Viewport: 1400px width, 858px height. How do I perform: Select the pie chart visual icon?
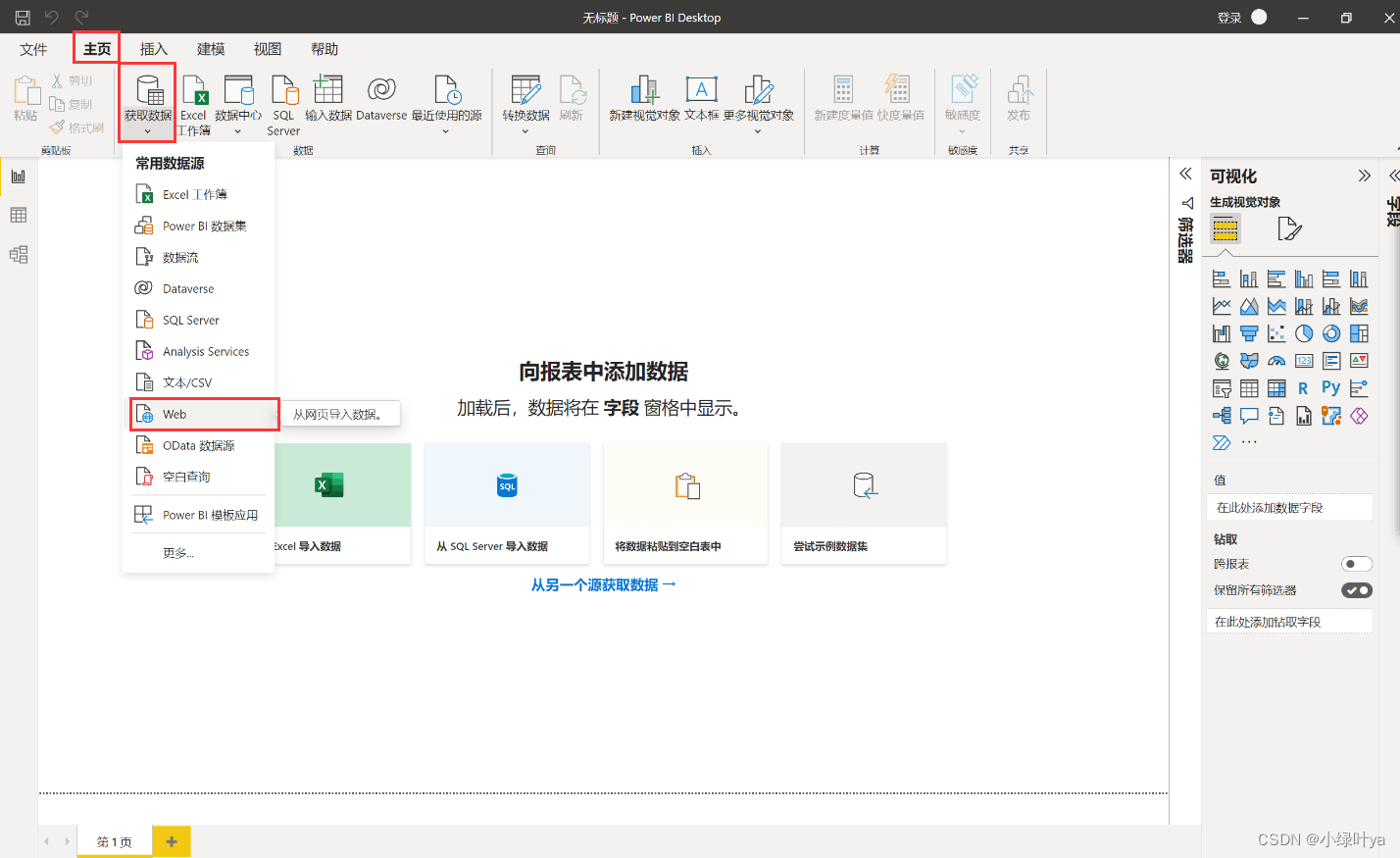coord(1304,332)
